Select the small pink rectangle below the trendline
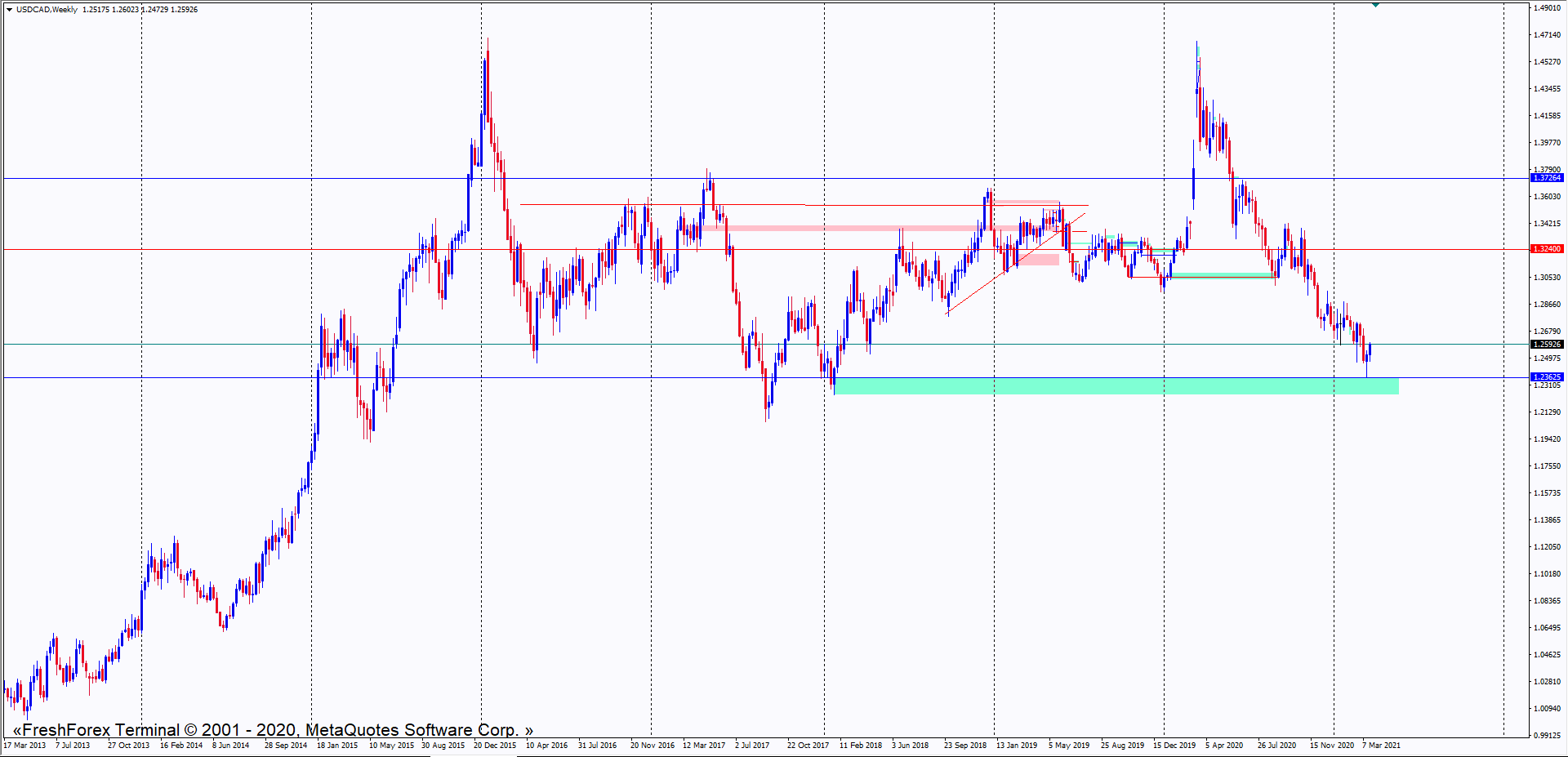1568x757 pixels. (1039, 260)
